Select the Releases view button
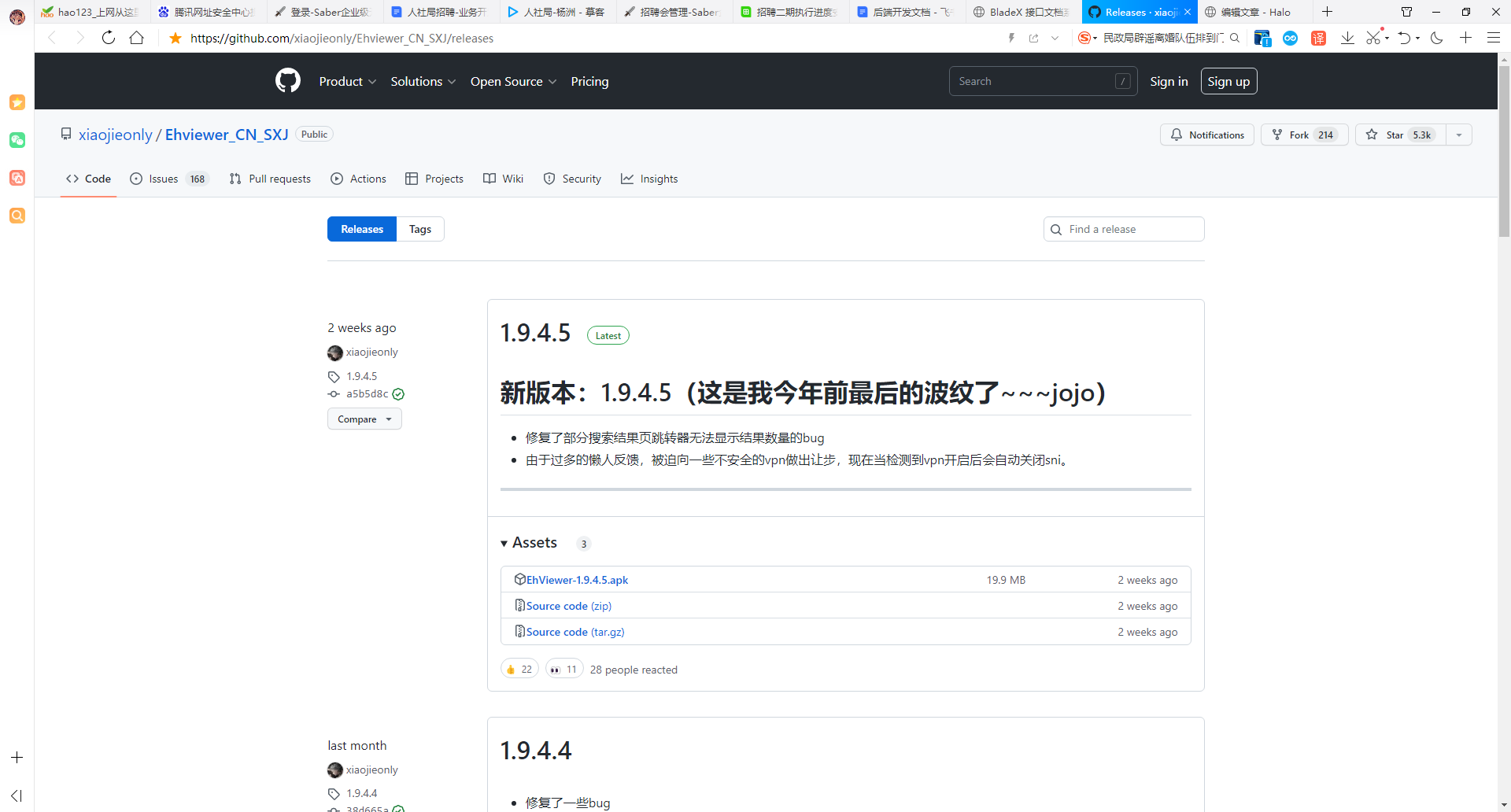Image resolution: width=1511 pixels, height=812 pixels. pyautogui.click(x=362, y=229)
